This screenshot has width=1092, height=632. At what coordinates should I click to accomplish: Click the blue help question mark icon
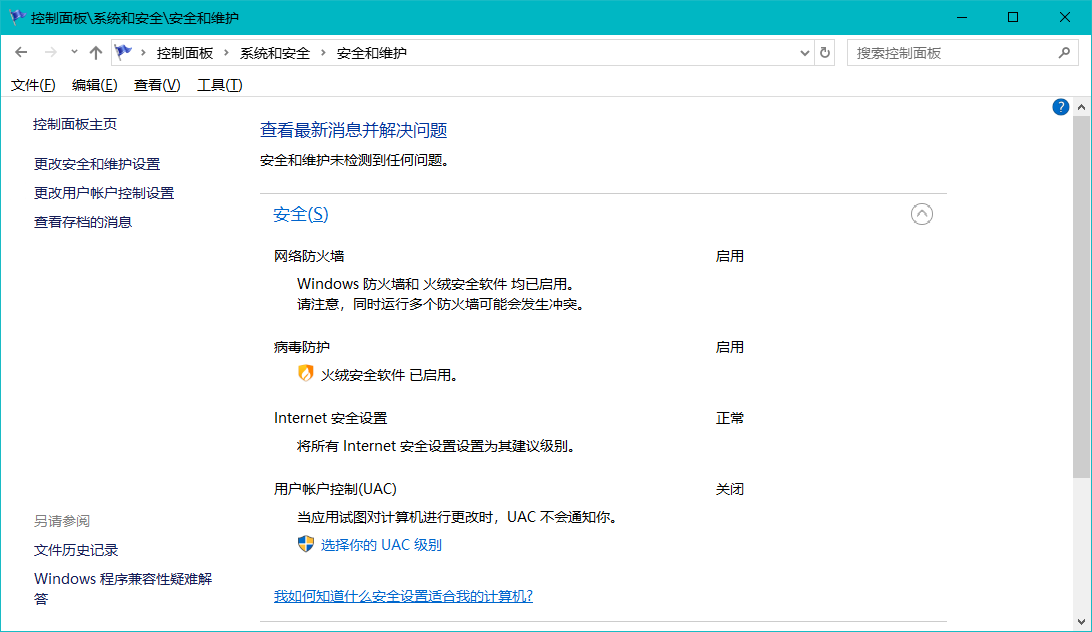1060,106
